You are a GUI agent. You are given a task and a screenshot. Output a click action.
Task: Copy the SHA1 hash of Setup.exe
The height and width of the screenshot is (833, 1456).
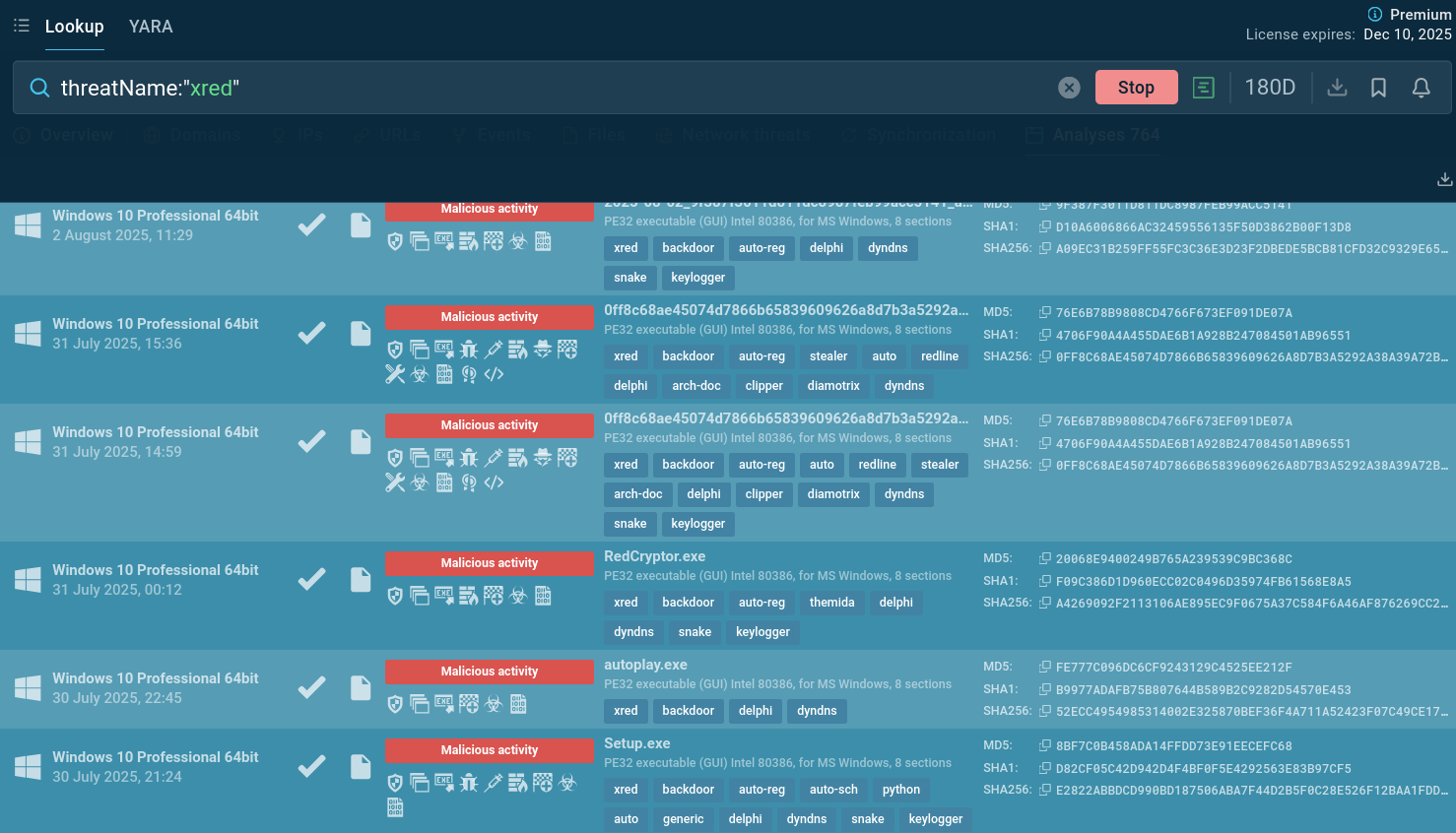tap(1044, 768)
